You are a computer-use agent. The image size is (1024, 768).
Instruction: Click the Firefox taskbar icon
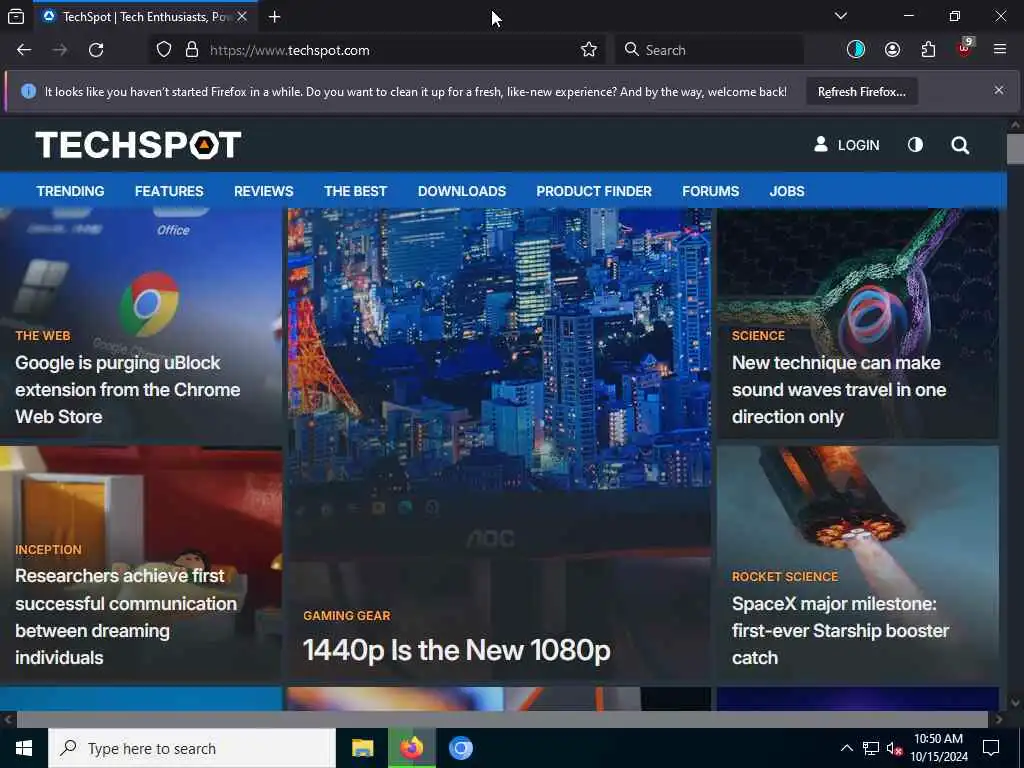coord(411,748)
